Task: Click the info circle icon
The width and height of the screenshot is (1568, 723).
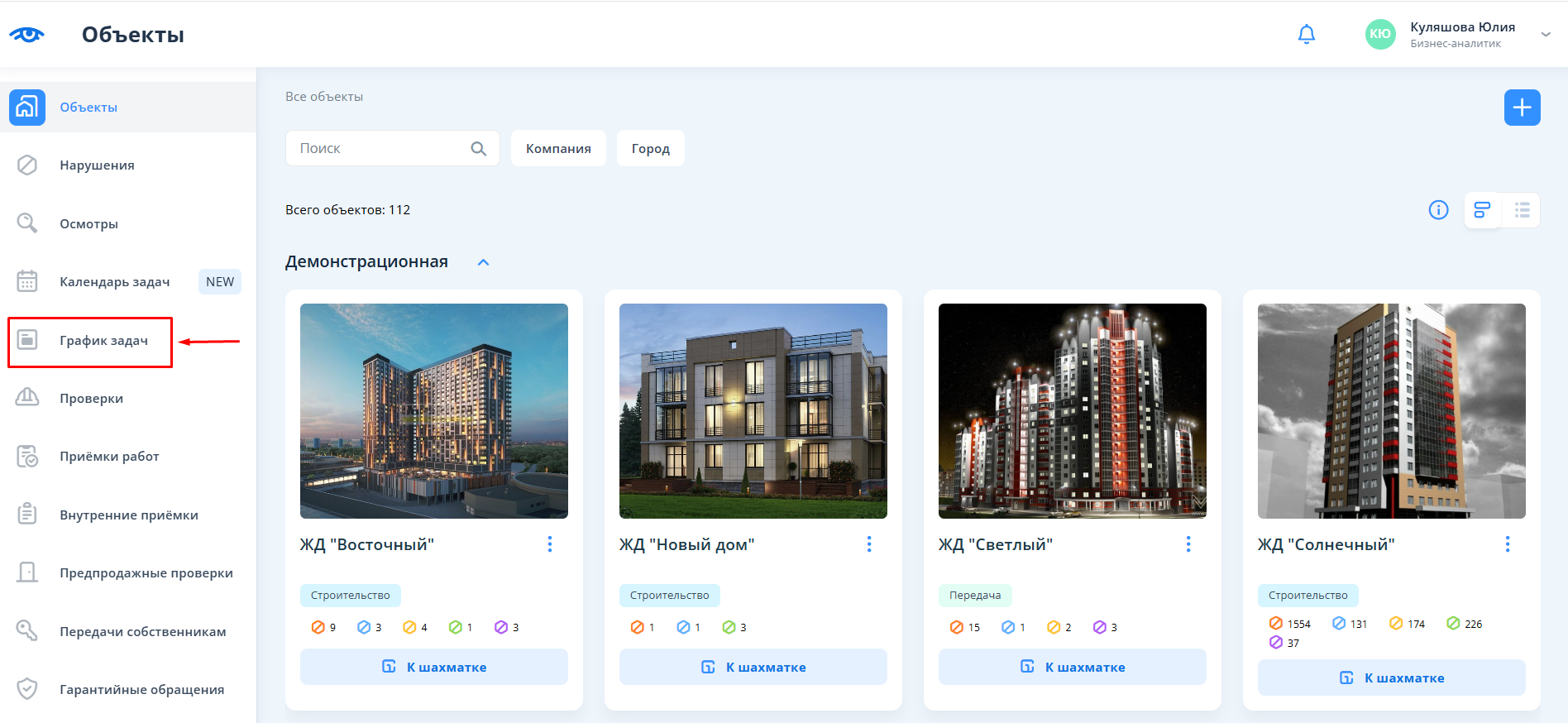Action: click(x=1438, y=210)
